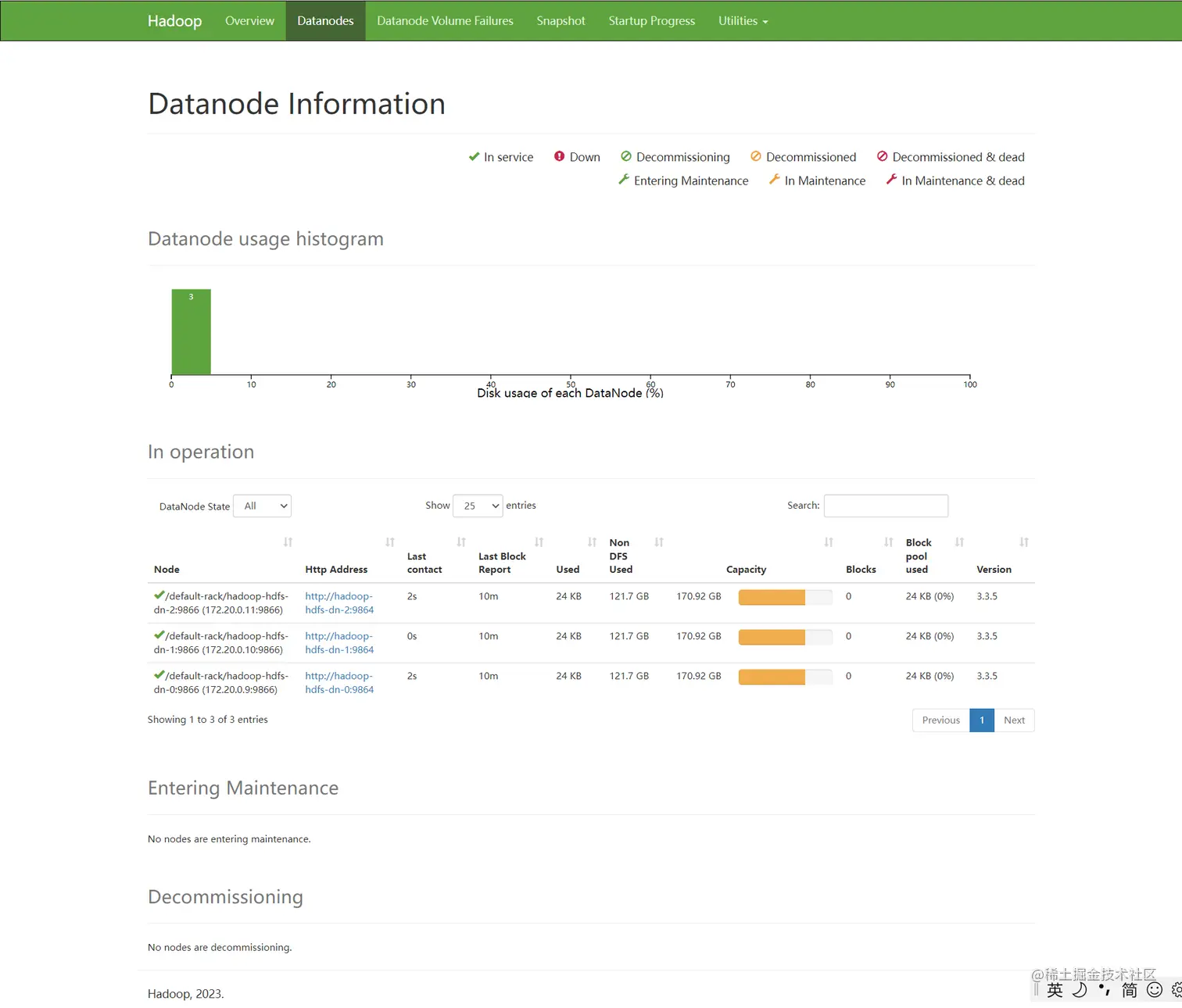Focus the Search input field
This screenshot has width=1182, height=1008.
886,506
